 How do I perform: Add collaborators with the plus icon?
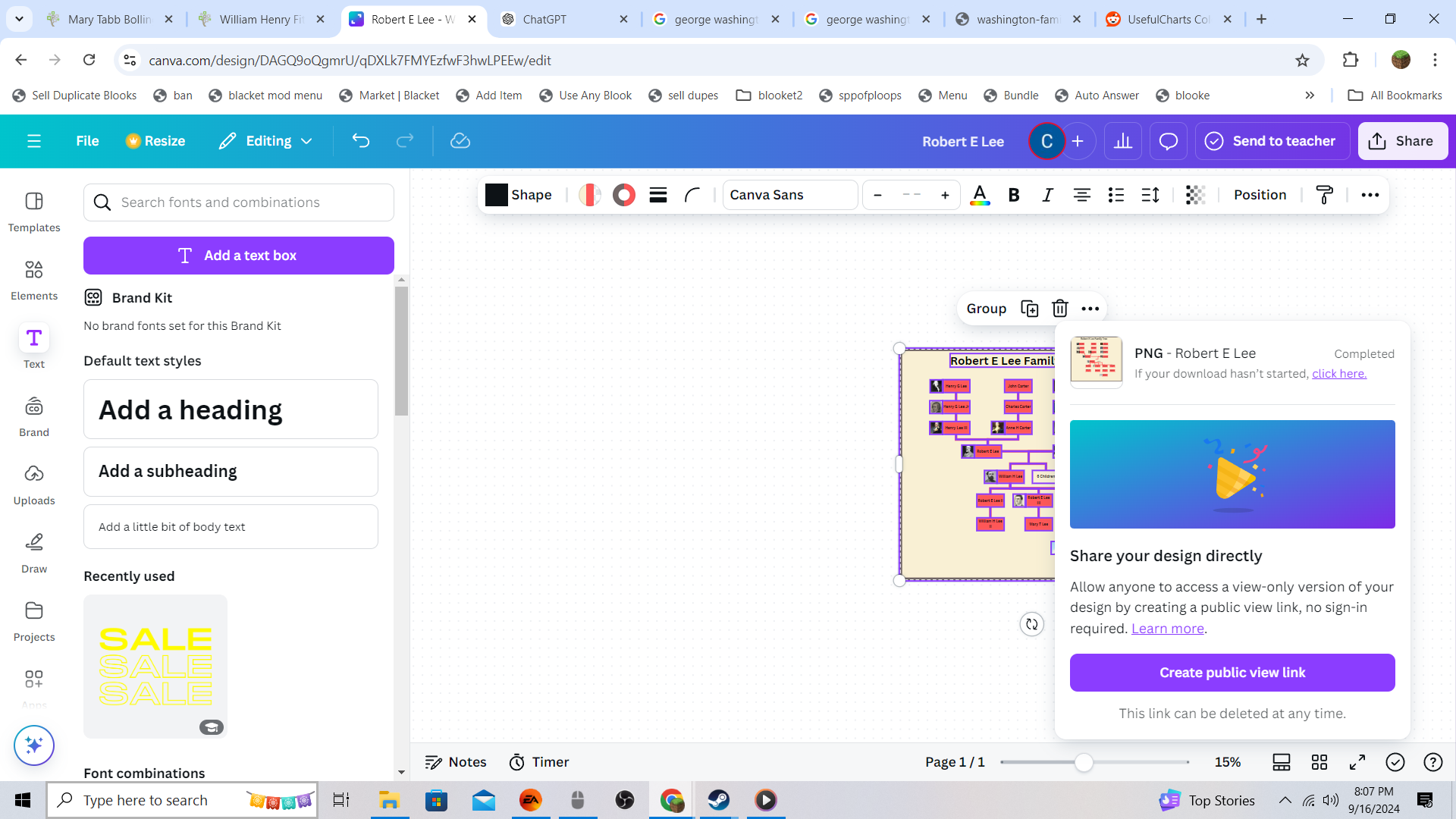pyautogui.click(x=1078, y=141)
